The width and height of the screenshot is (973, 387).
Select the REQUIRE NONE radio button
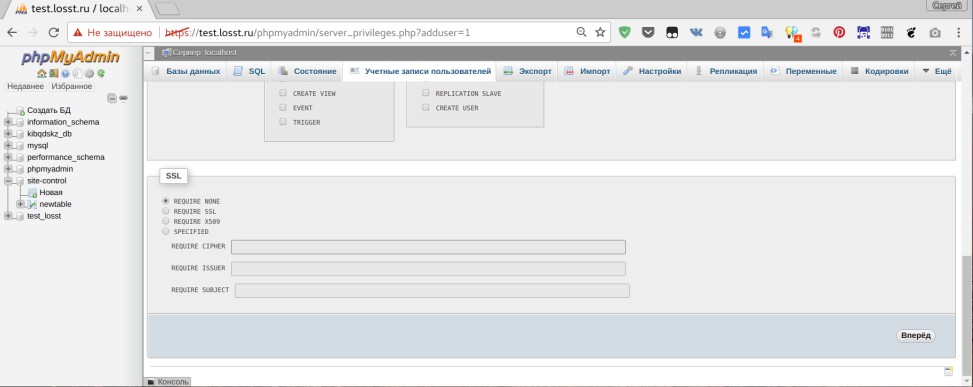pyautogui.click(x=166, y=201)
